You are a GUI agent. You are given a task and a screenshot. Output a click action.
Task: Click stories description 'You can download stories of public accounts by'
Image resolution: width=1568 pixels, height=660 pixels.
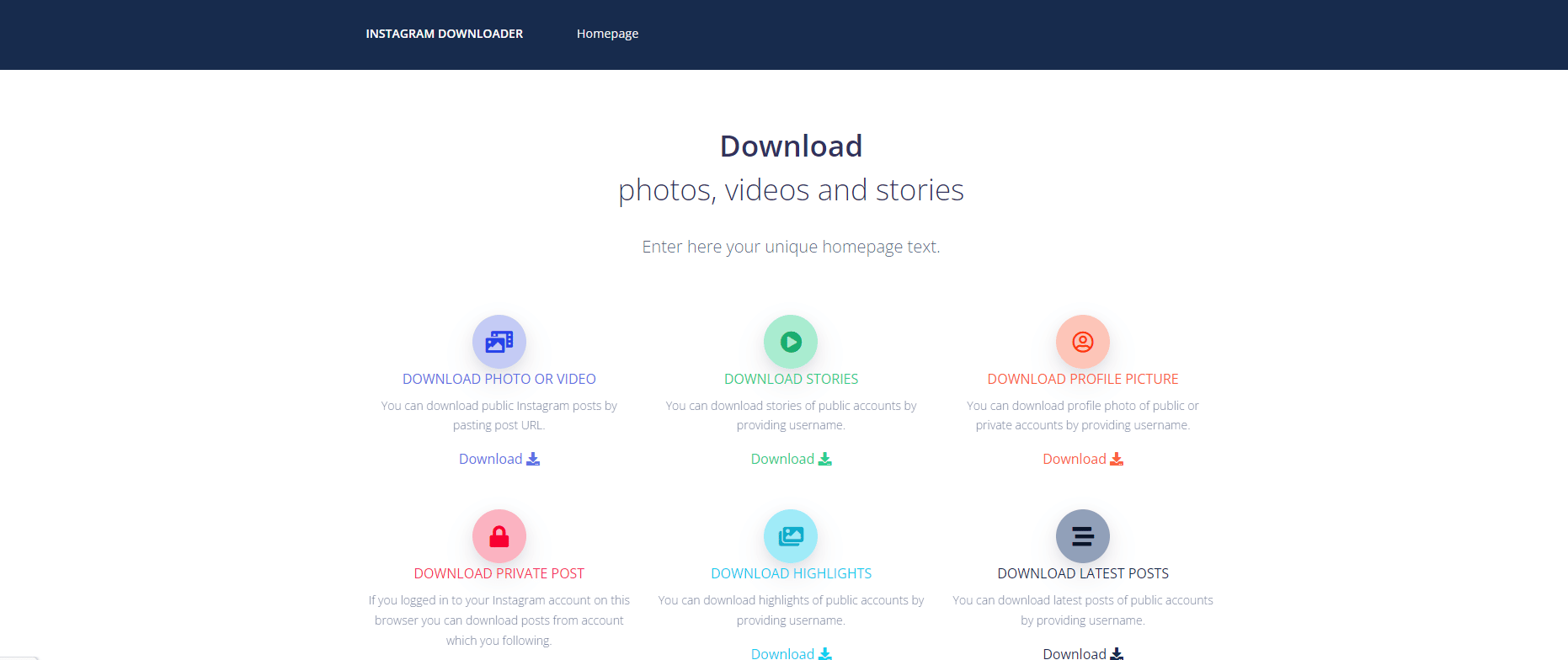pyautogui.click(x=791, y=406)
